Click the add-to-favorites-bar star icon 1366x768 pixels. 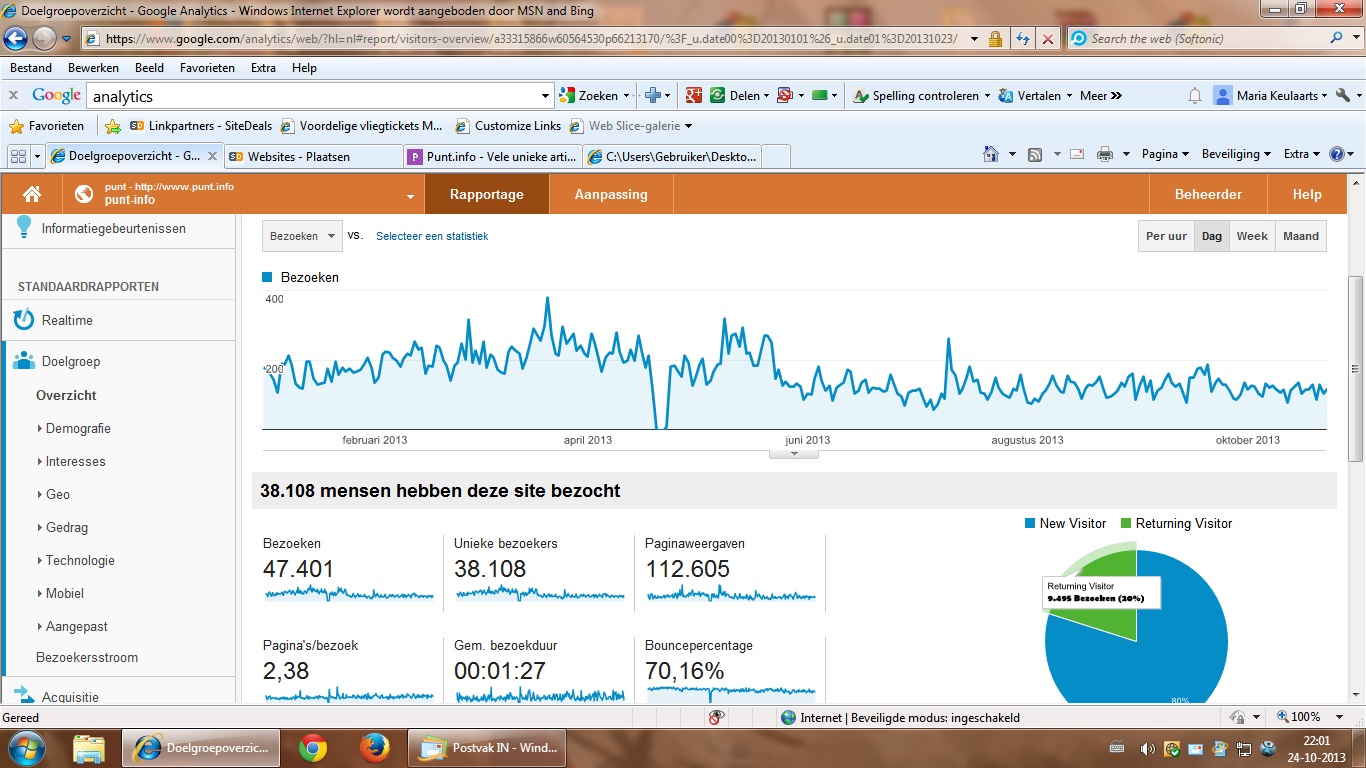[113, 126]
